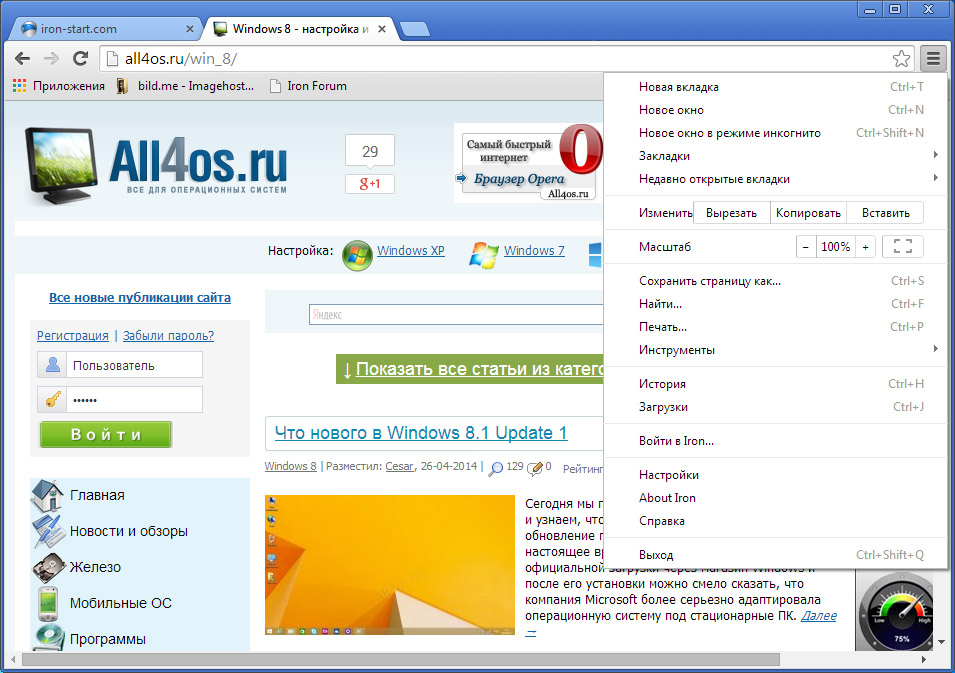Click the Мобильные ОС phone icon
This screenshot has width=955, height=673.
(x=48, y=603)
